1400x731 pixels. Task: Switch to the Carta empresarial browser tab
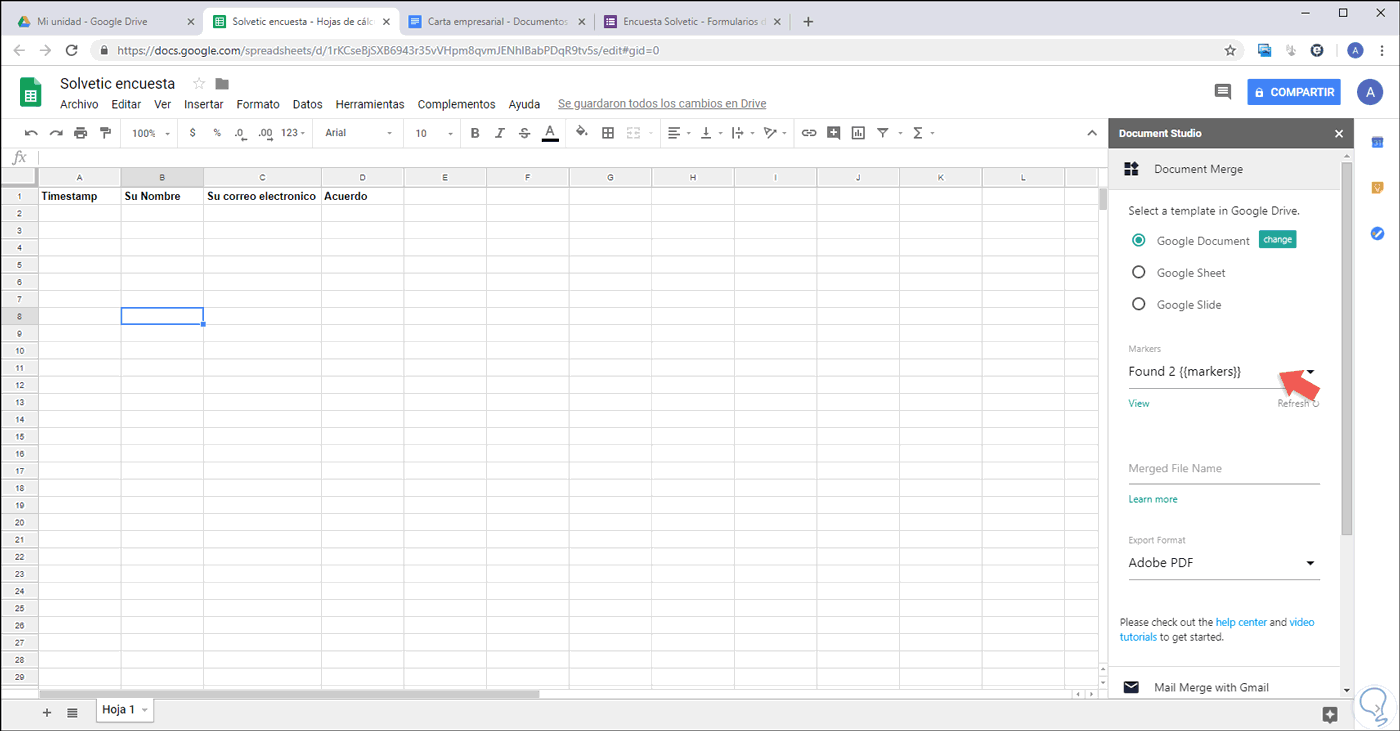click(495, 21)
